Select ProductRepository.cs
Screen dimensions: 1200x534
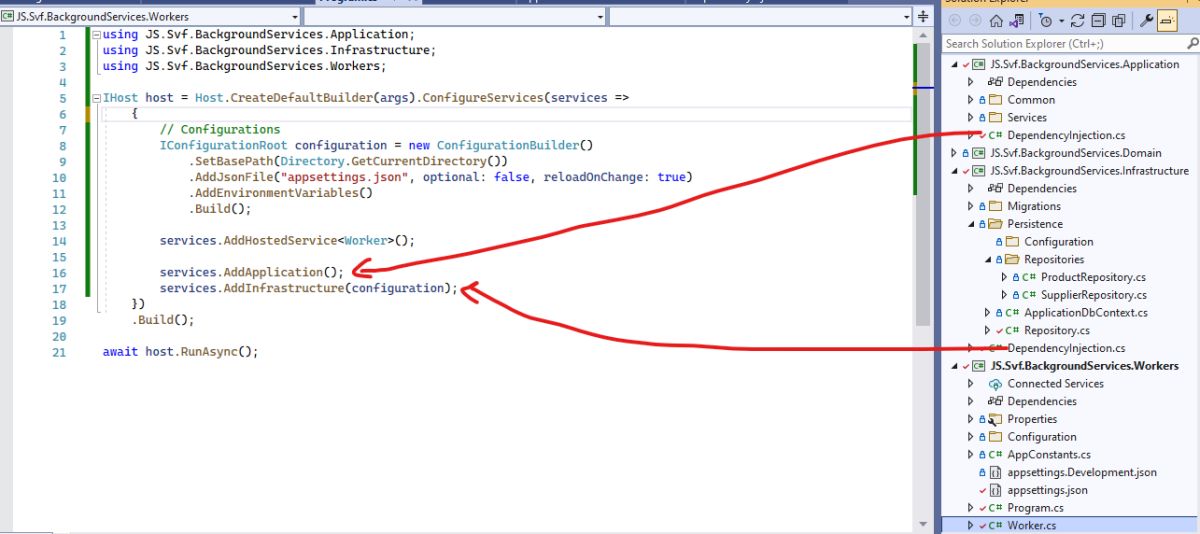pos(1093,277)
